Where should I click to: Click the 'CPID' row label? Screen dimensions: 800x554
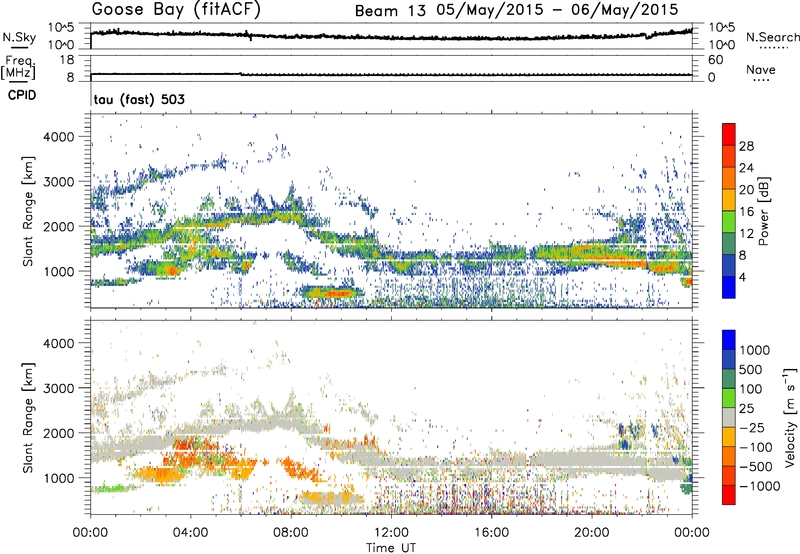pos(22,95)
